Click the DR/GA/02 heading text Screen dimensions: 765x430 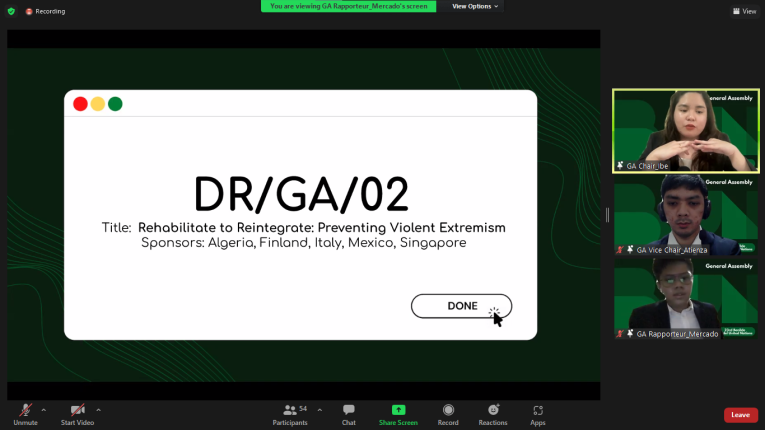tap(301, 194)
